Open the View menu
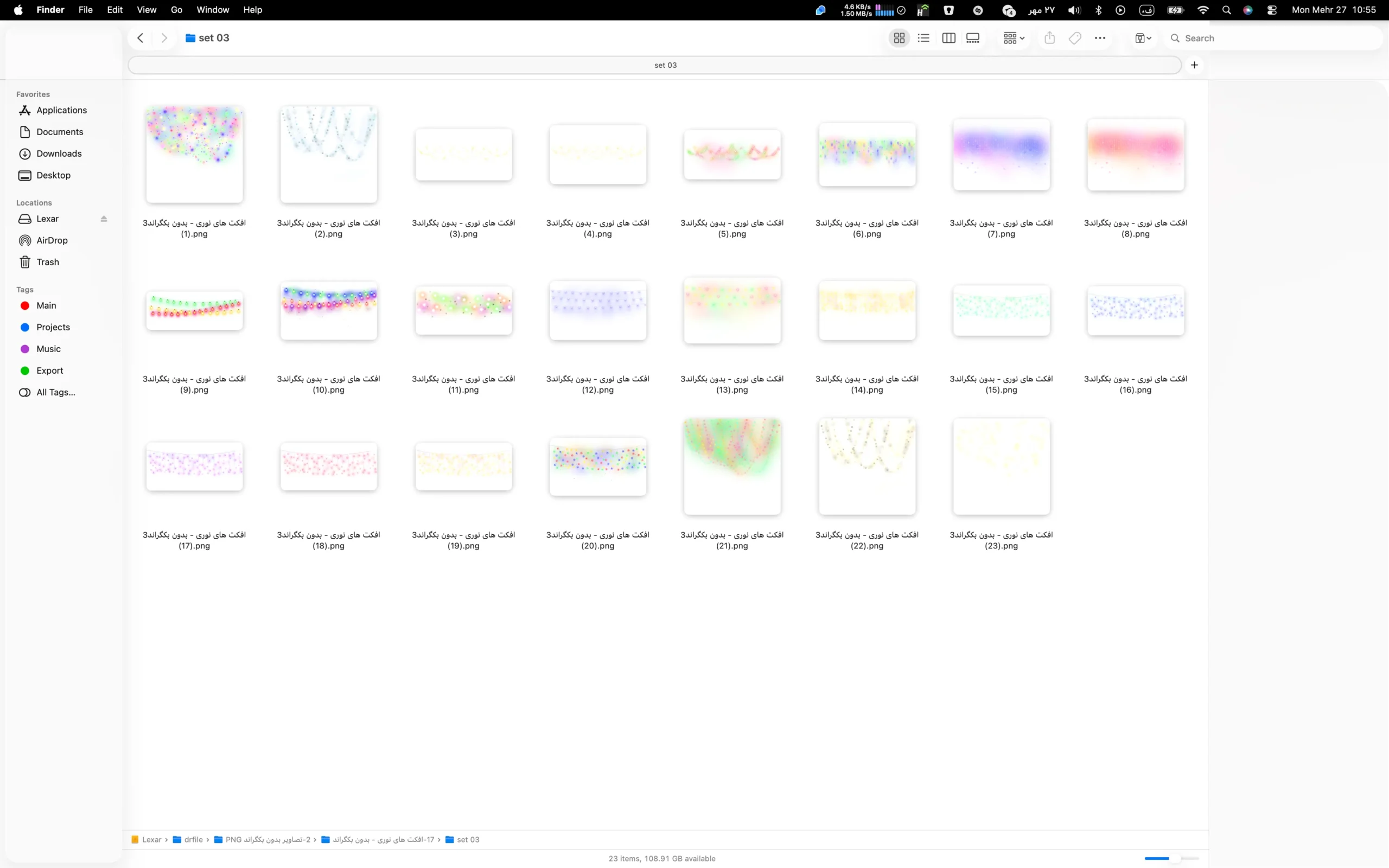The height and width of the screenshot is (868, 1389). pyautogui.click(x=146, y=10)
